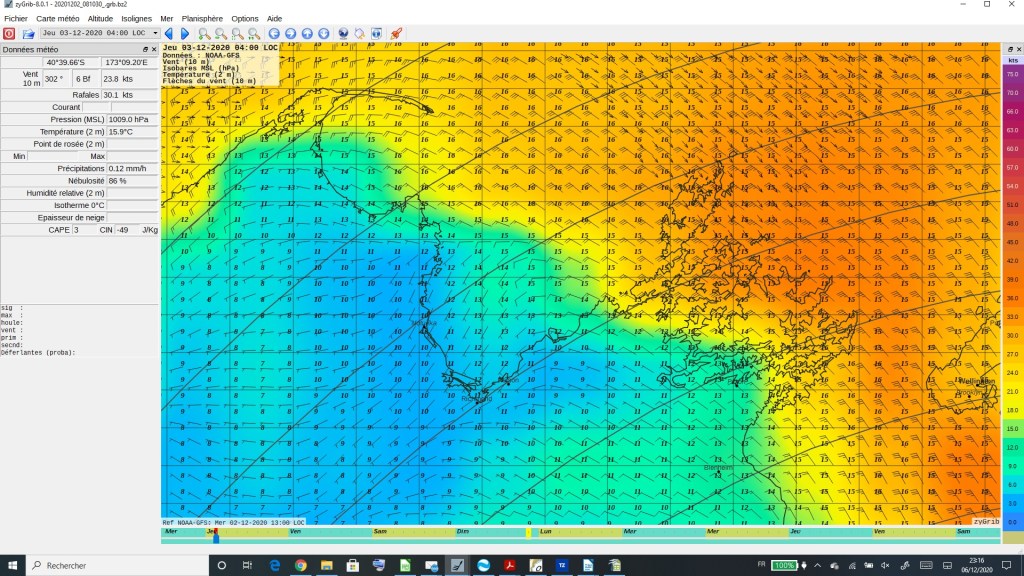Move the map up with round arrow
The height and width of the screenshot is (576, 1024).
[307, 33]
